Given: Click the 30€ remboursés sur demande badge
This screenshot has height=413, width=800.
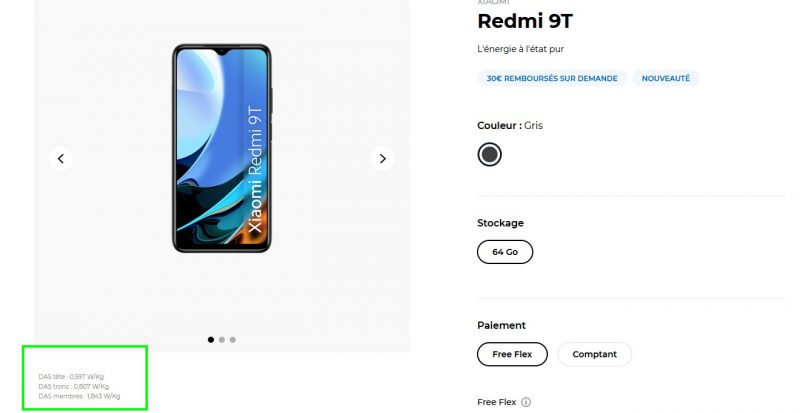Looking at the screenshot, I should click(552, 78).
